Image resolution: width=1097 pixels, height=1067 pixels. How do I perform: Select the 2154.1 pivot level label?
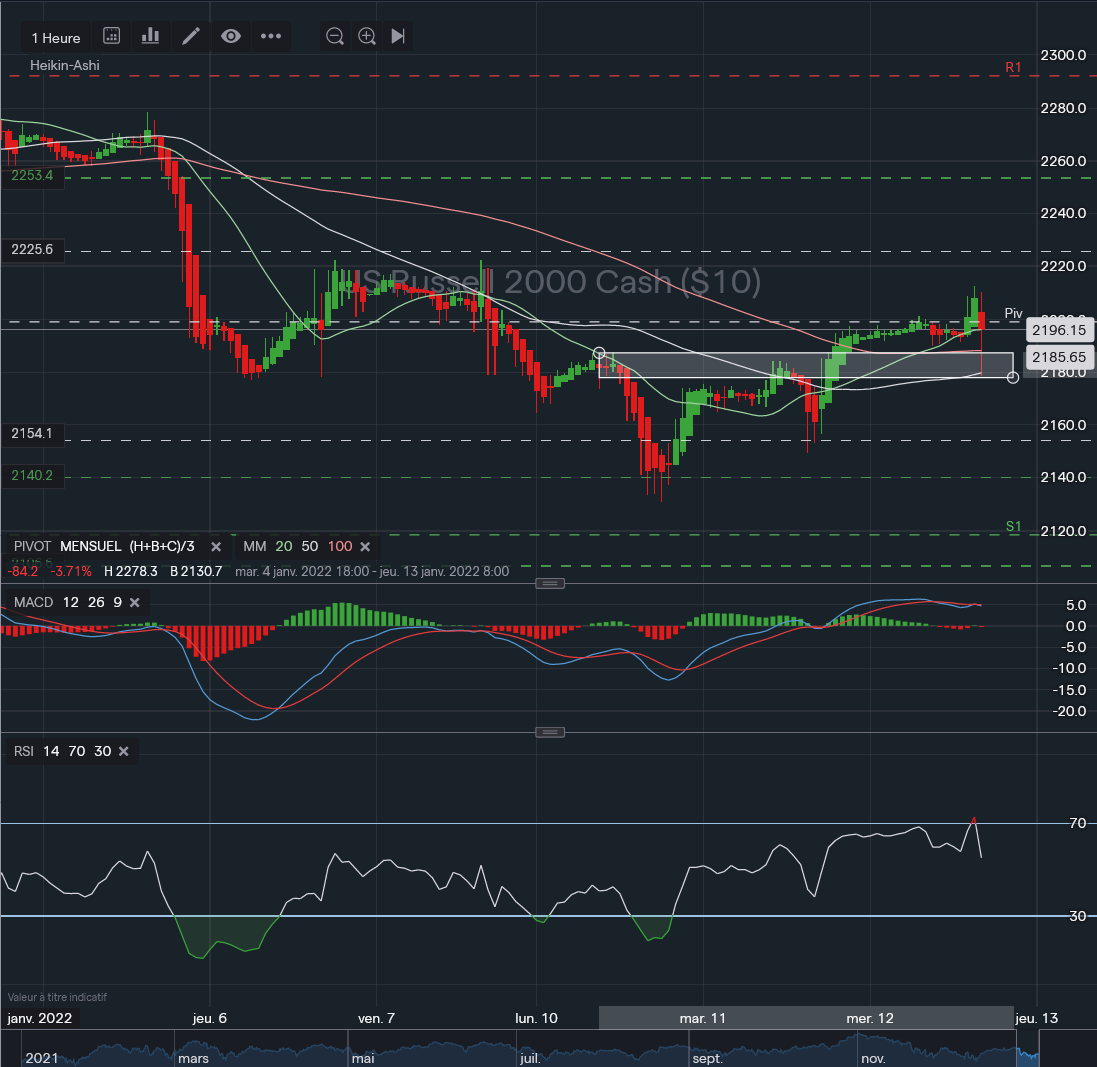(32, 434)
